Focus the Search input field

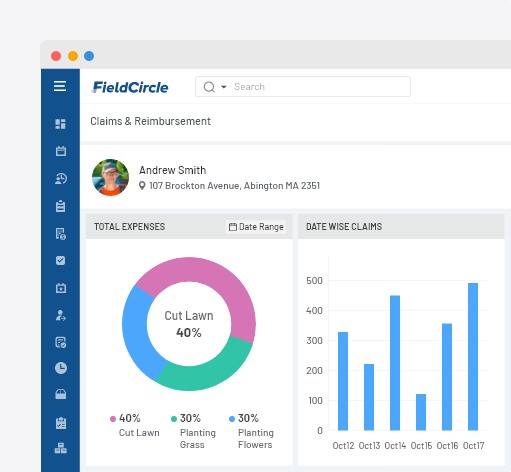[303, 87]
